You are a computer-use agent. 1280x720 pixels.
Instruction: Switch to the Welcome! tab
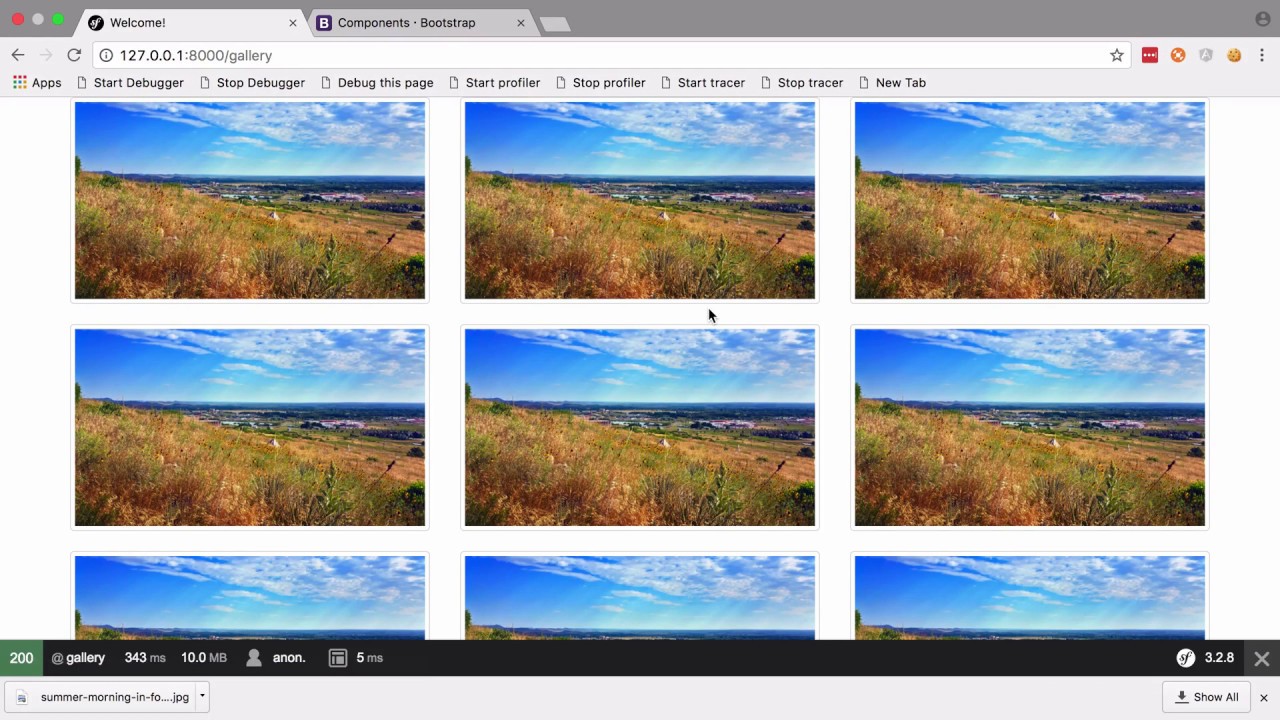[192, 22]
